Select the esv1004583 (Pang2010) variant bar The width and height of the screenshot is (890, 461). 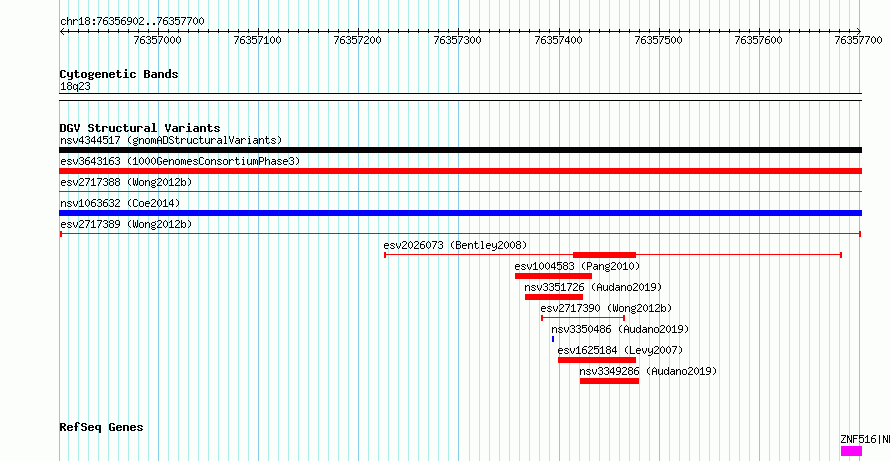pos(553,276)
